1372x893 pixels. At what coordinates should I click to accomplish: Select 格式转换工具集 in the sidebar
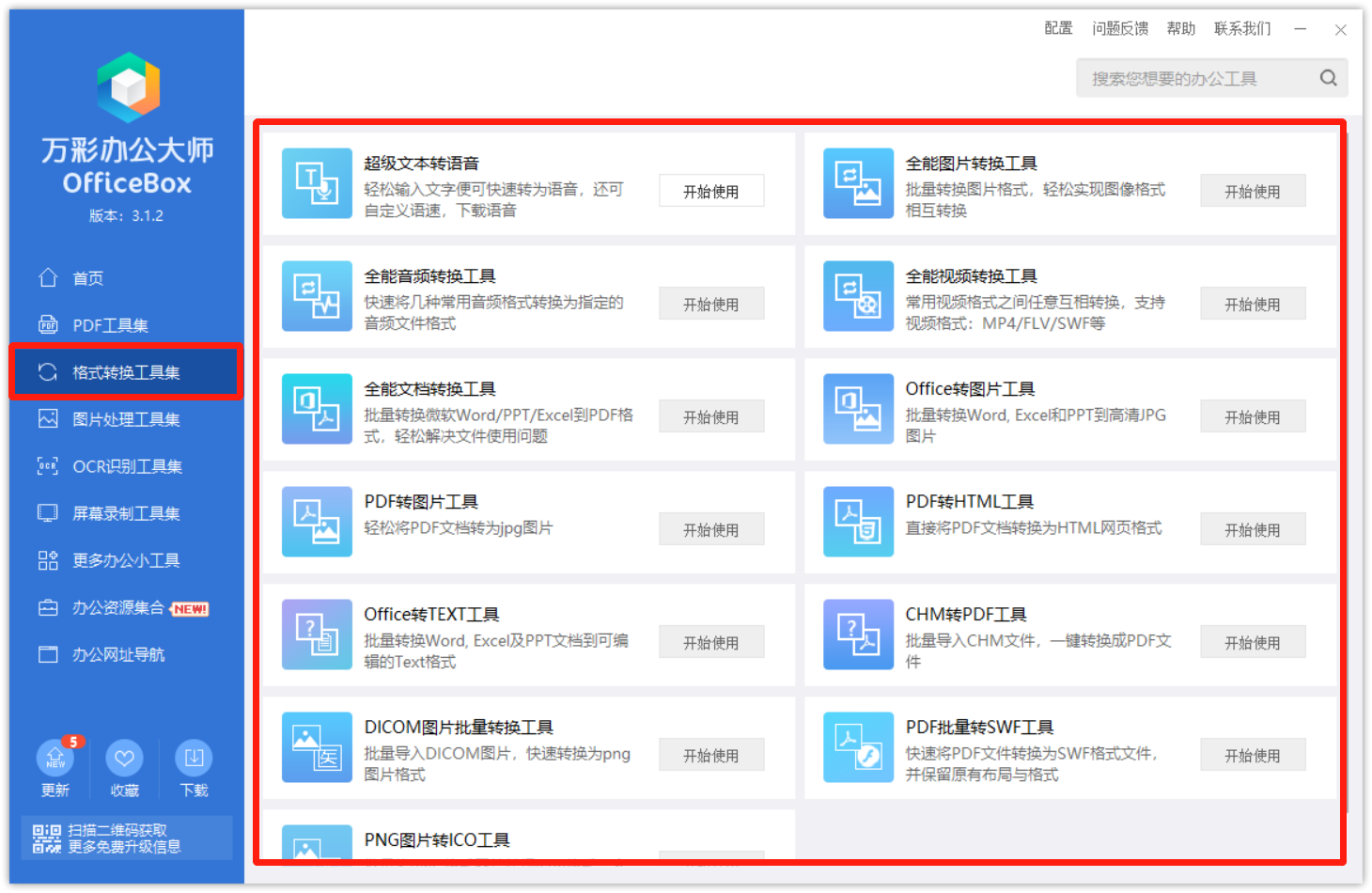[x=127, y=372]
